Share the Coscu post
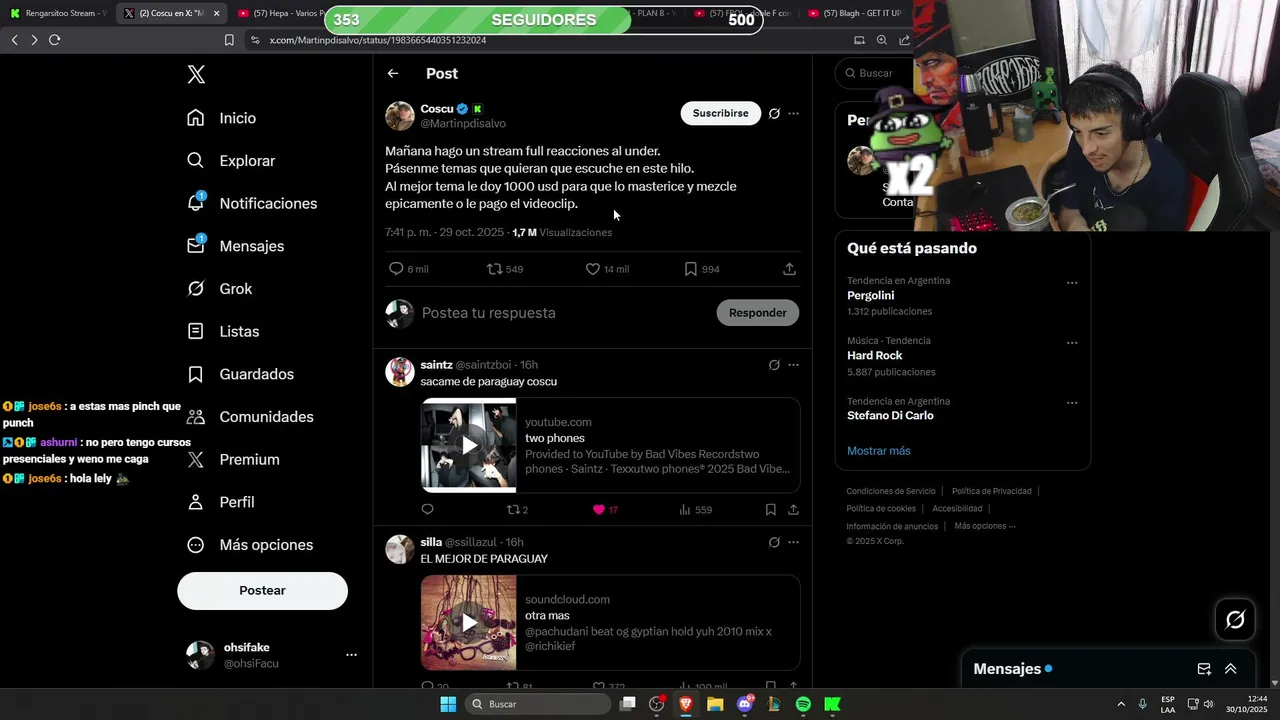 click(789, 269)
